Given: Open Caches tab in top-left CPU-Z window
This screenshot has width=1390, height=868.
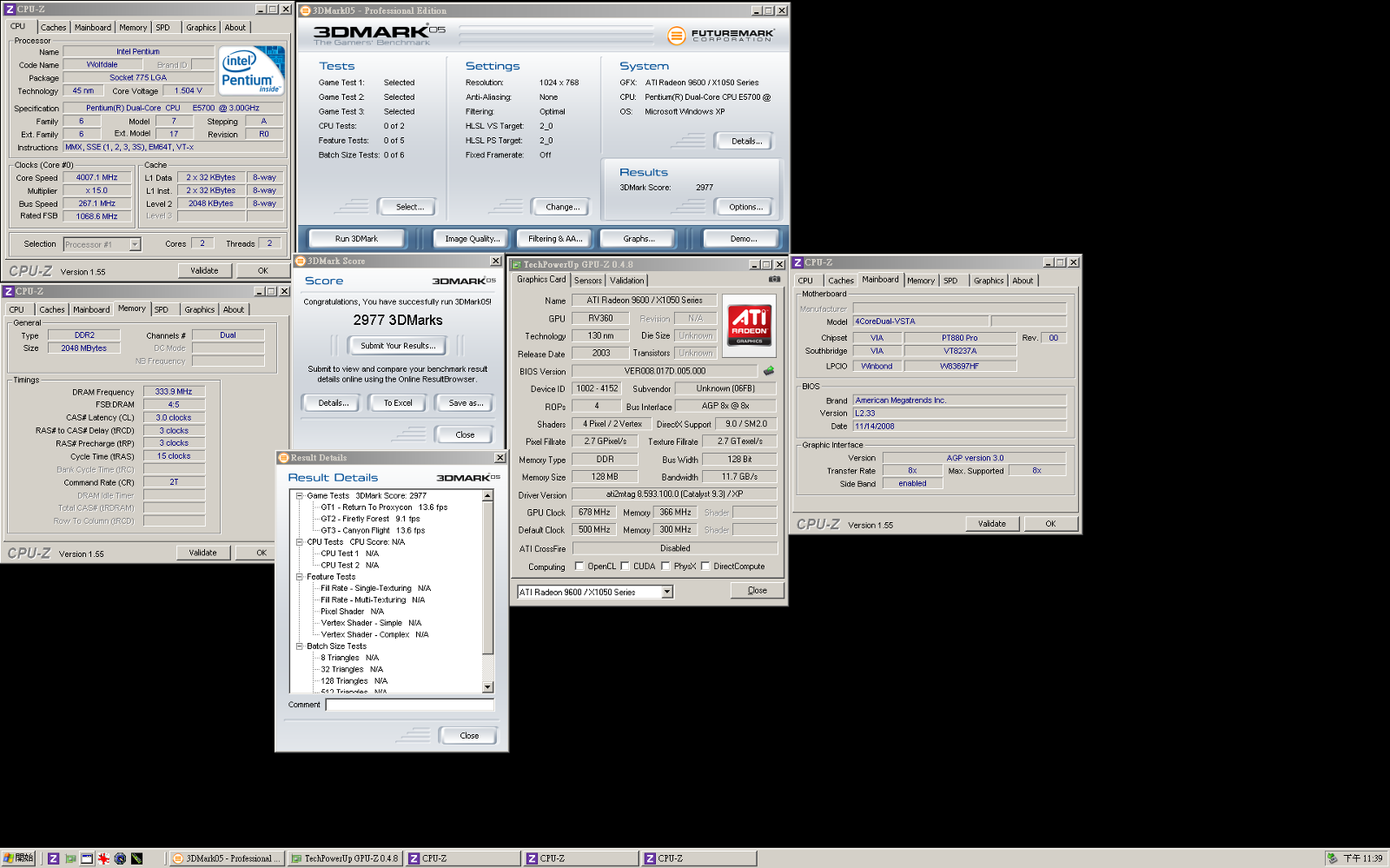Looking at the screenshot, I should pos(53,28).
